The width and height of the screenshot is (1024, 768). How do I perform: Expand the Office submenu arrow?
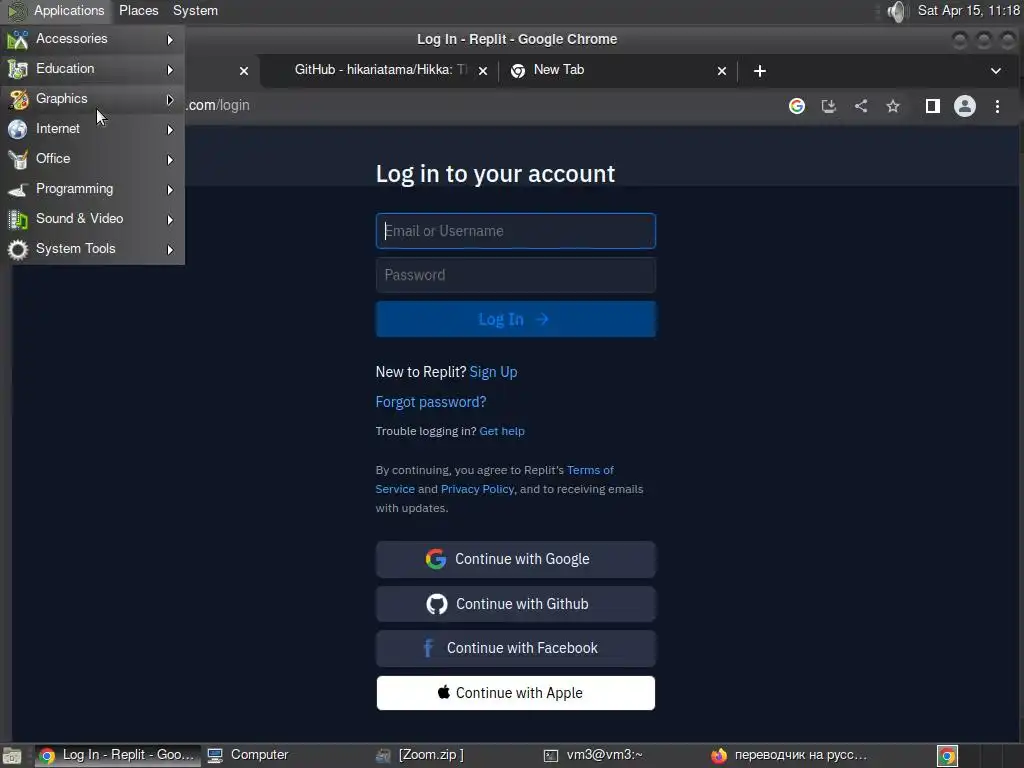pos(170,160)
